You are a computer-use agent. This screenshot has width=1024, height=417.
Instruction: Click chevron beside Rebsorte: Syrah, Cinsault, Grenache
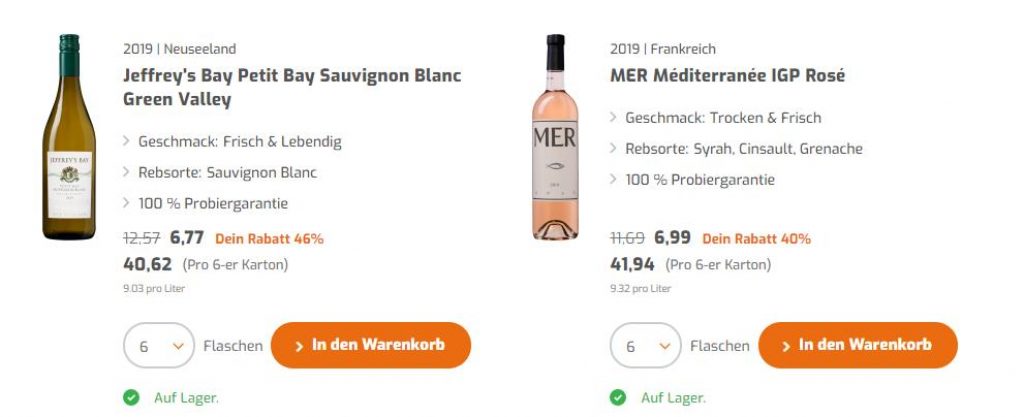(614, 149)
